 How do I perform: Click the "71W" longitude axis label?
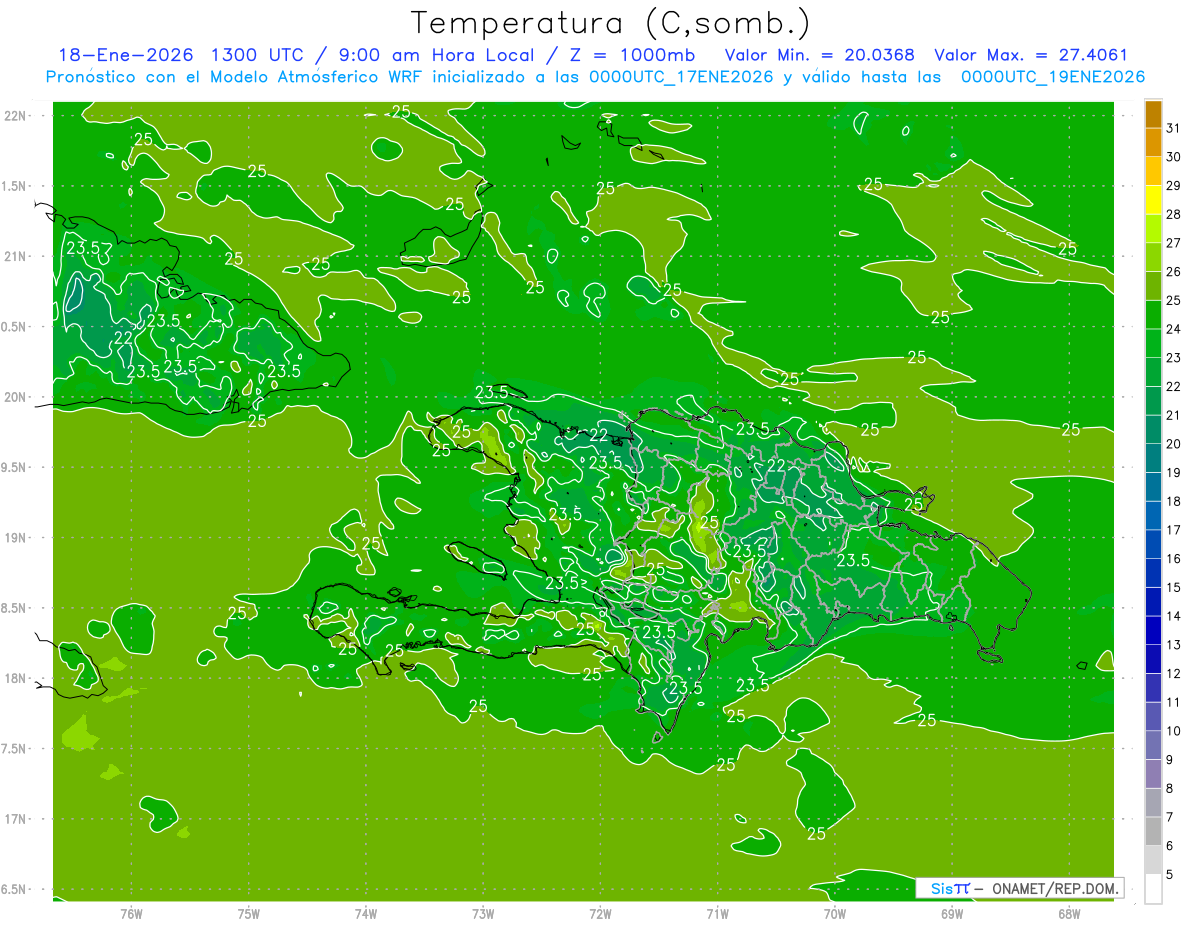pyautogui.click(x=717, y=914)
